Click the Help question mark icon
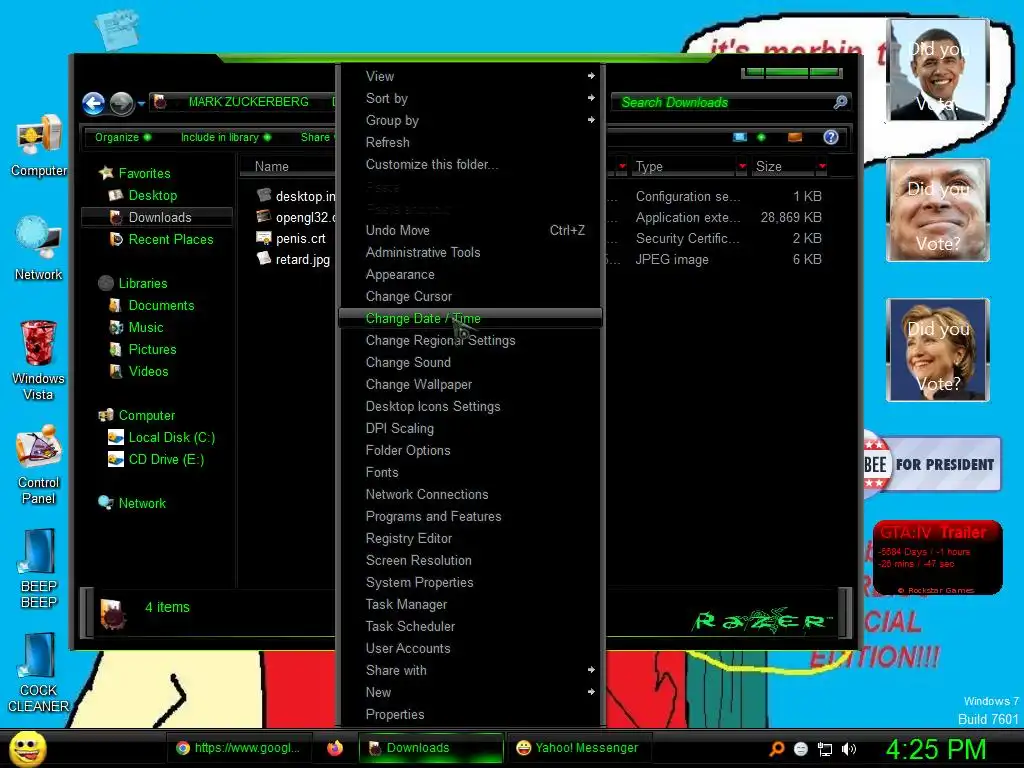Viewport: 1024px width, 768px height. [831, 136]
